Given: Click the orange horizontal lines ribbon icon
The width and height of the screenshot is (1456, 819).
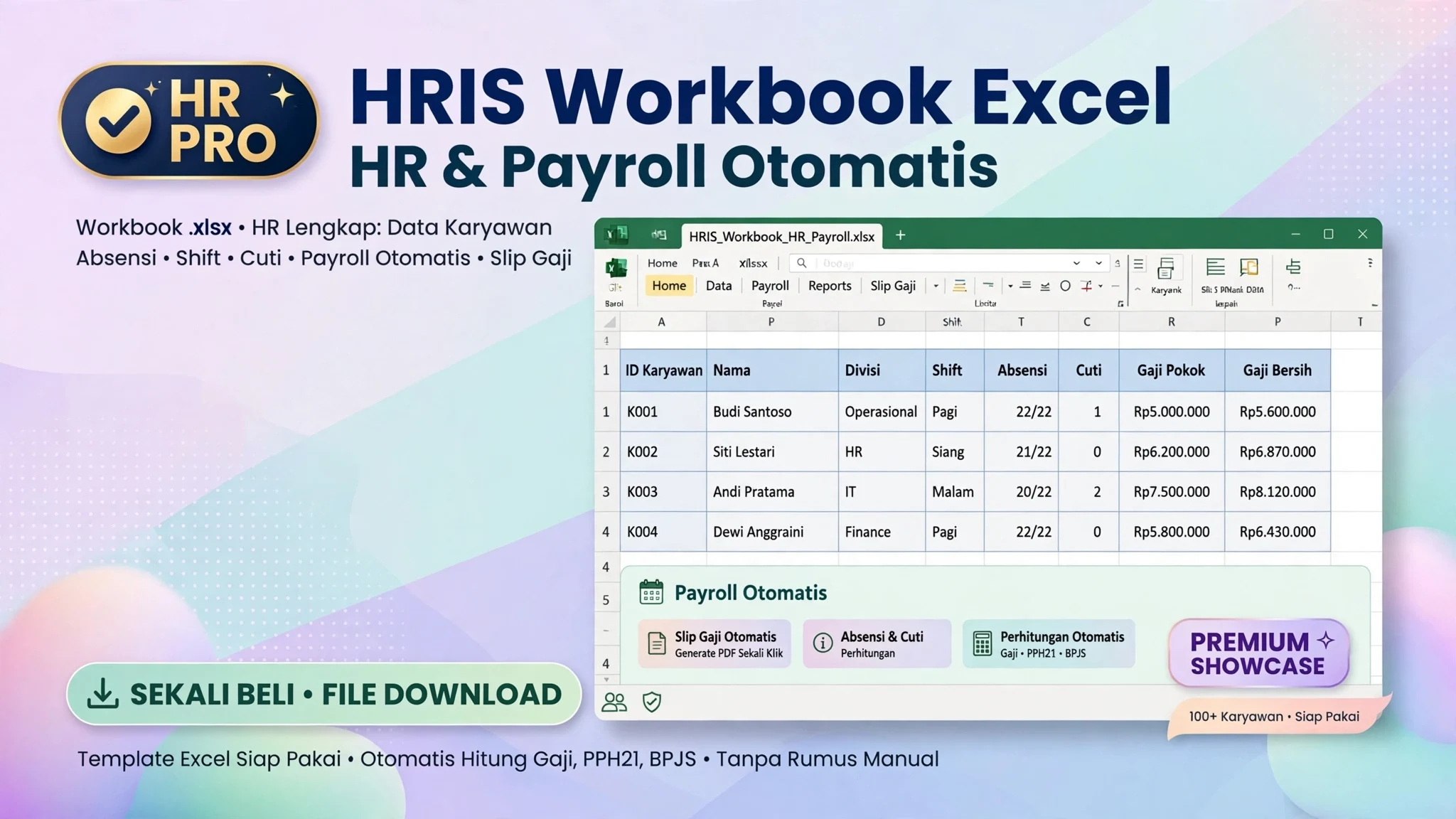Looking at the screenshot, I should point(960,286).
